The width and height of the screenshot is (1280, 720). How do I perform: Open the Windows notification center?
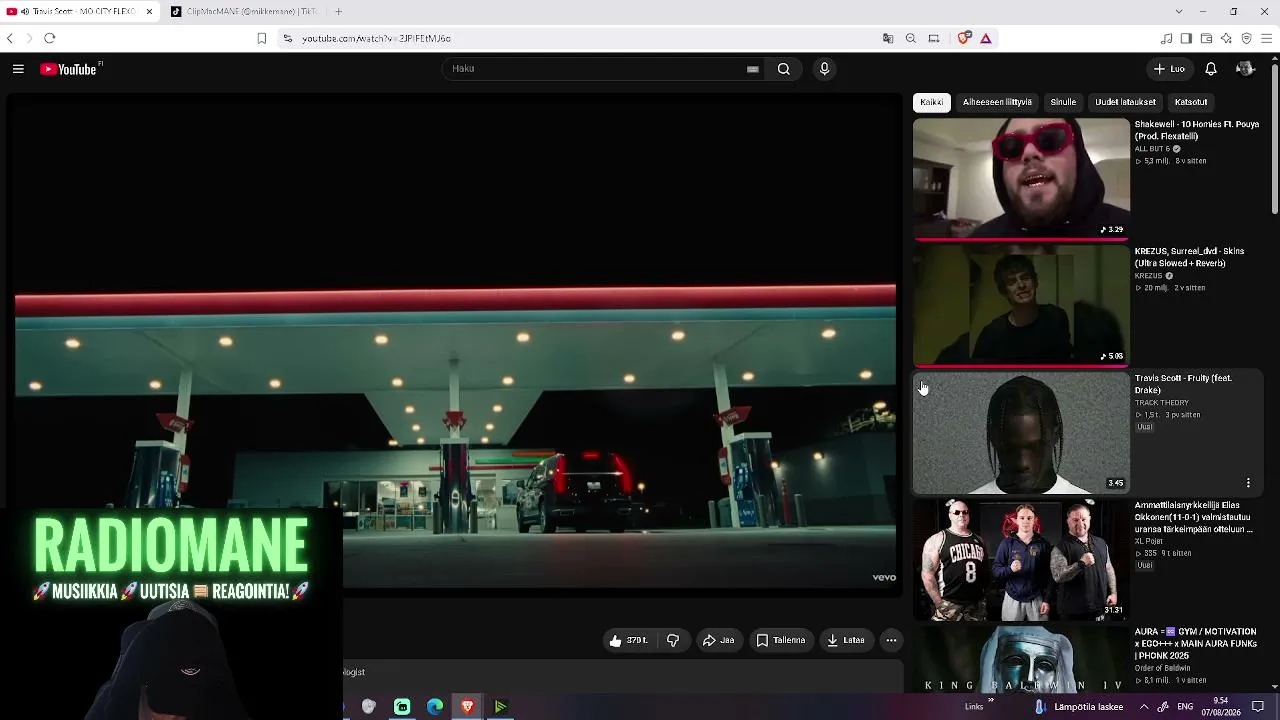pyautogui.click(x=1258, y=707)
